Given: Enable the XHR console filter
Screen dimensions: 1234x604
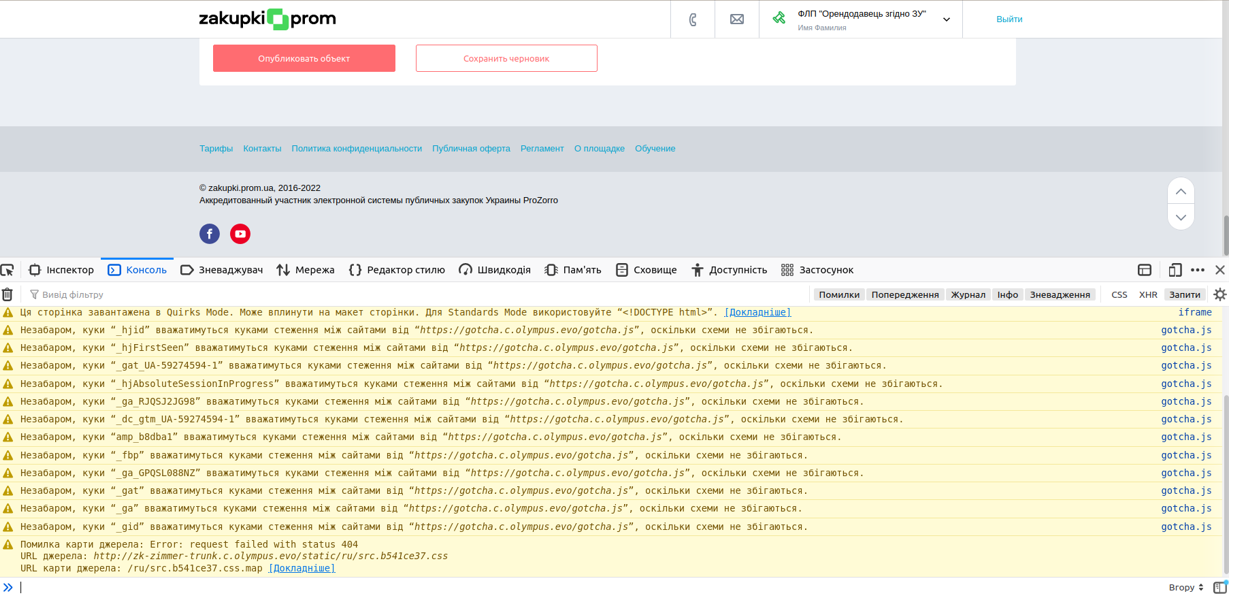Looking at the screenshot, I should 1147,295.
